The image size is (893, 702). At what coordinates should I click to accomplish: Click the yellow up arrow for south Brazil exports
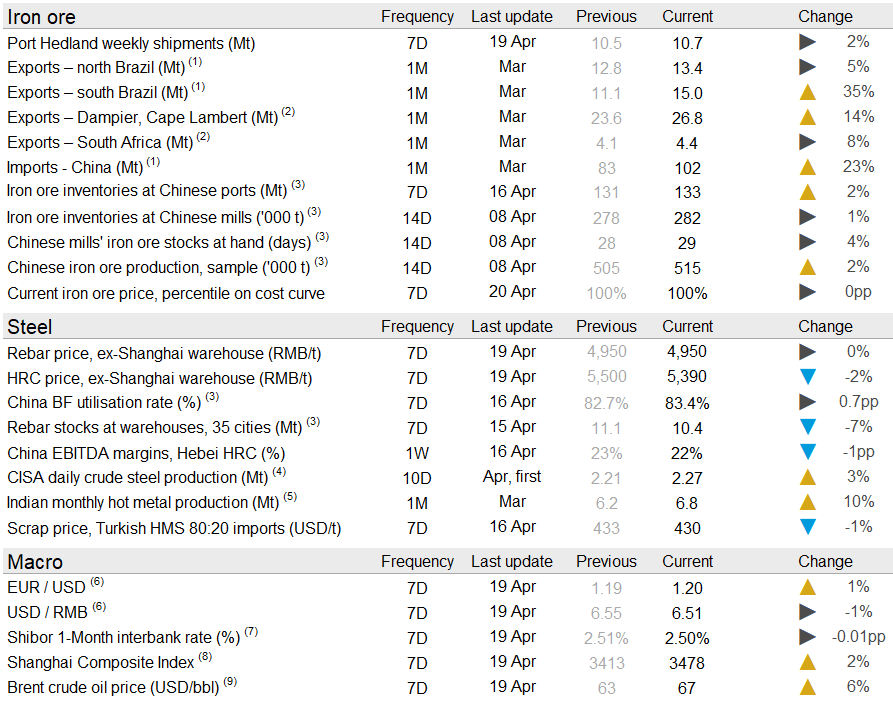click(x=807, y=92)
